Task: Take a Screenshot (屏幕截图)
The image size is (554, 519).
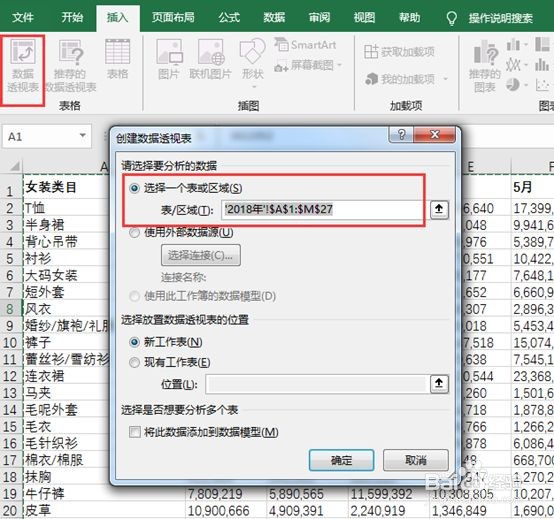Action: coord(304,65)
